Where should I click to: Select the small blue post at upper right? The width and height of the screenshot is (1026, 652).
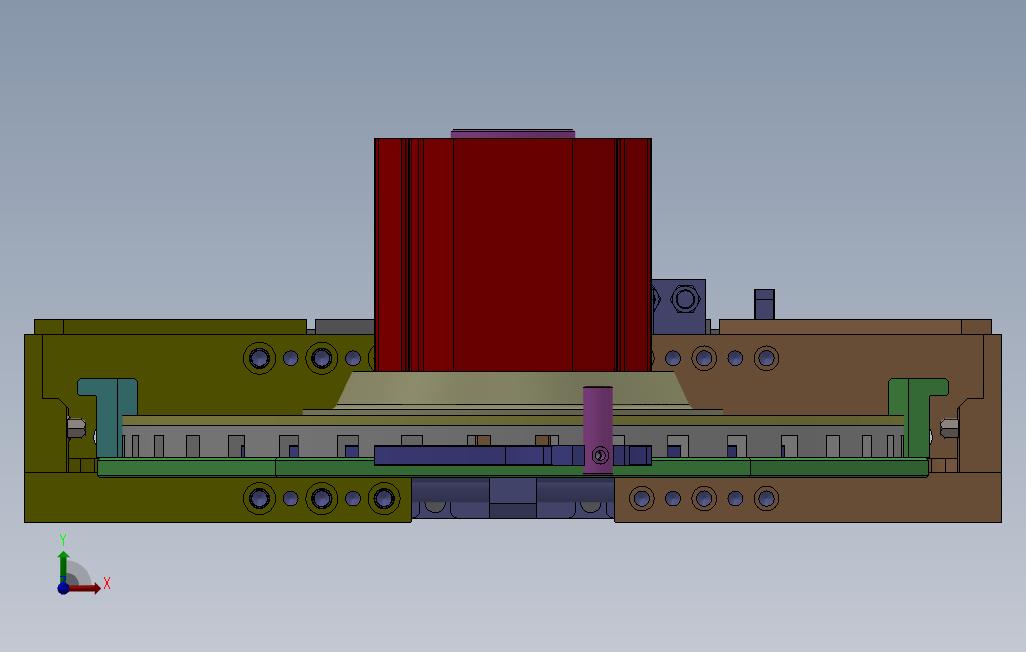pyautogui.click(x=764, y=304)
